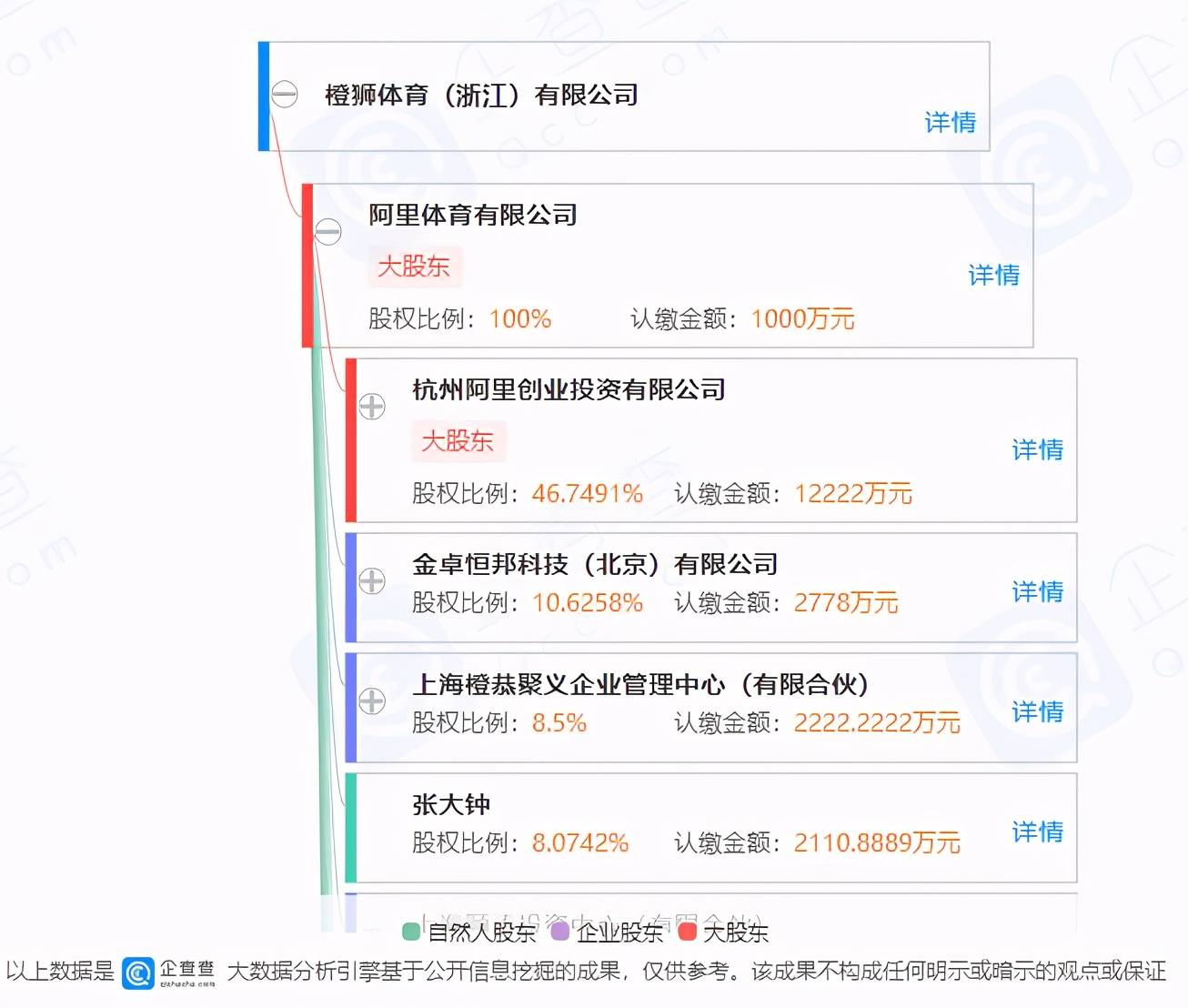Select 上海橙恭聚义企业管理中心（有限合伙）name

(641, 684)
